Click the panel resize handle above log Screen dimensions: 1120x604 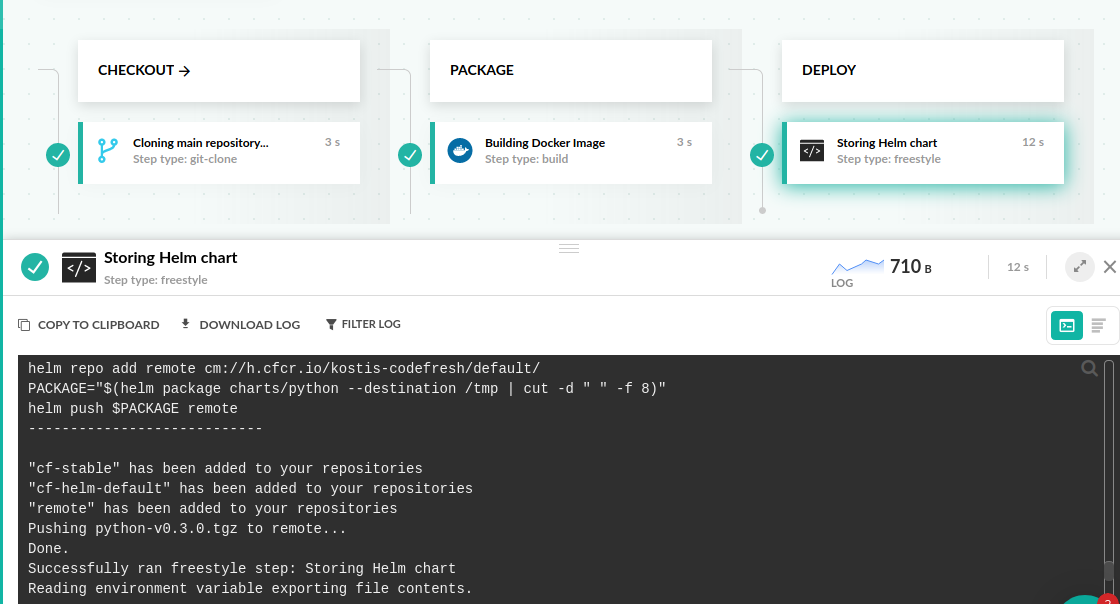(x=569, y=248)
